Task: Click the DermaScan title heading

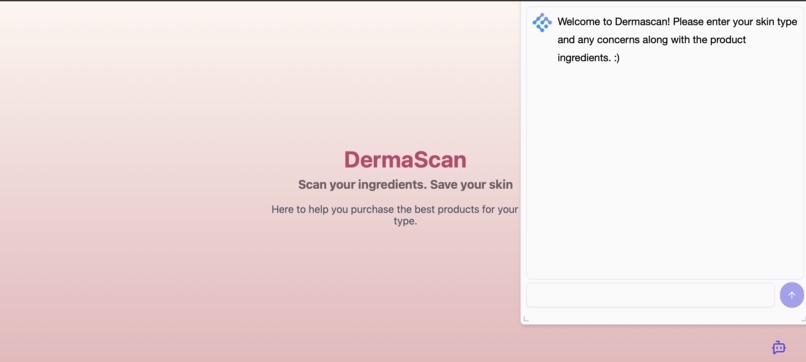Action: pos(405,159)
